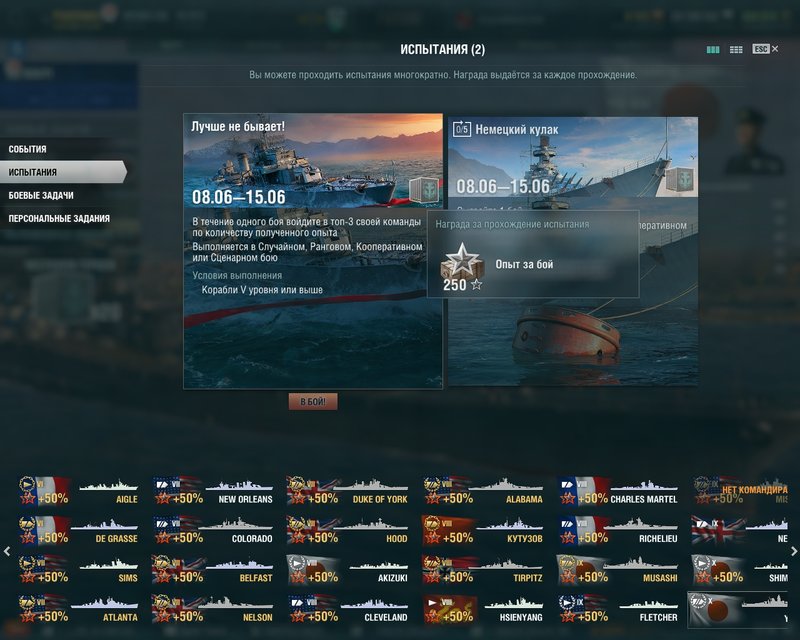This screenshot has width=800, height=640.
Task: Pick the Atlanta ship from the carousel
Action: click(78, 609)
